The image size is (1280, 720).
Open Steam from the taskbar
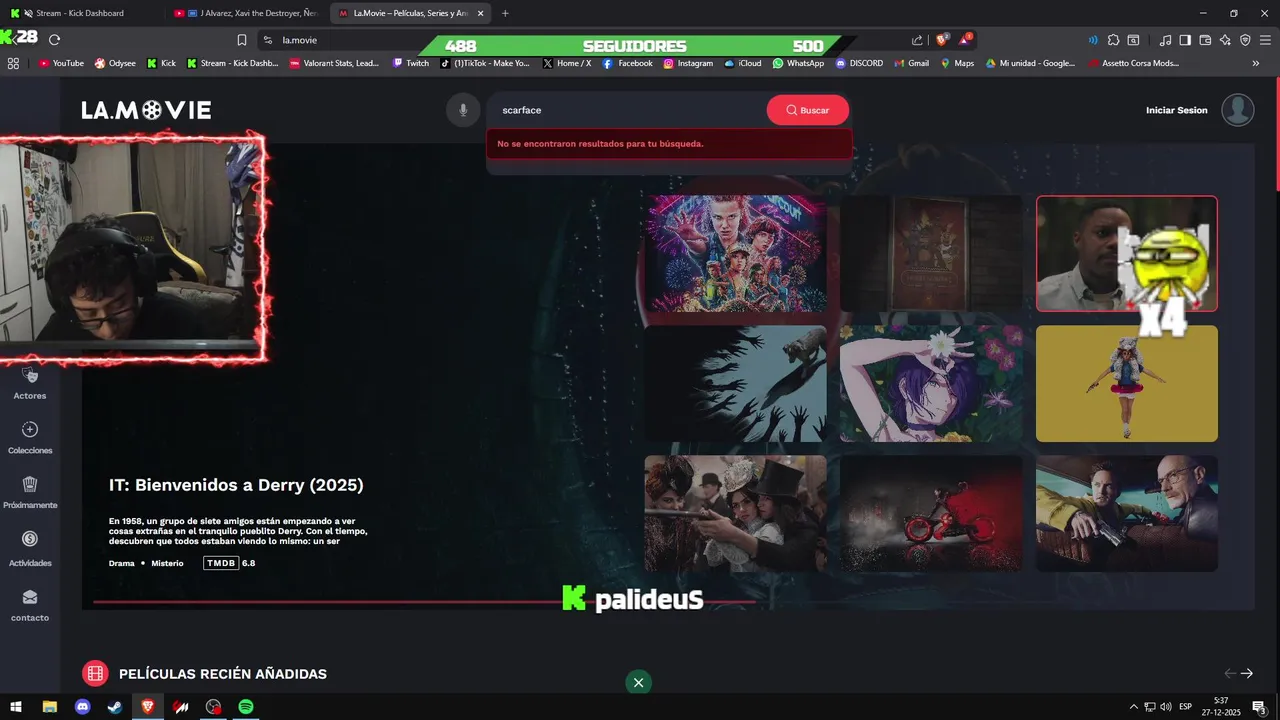pos(115,707)
